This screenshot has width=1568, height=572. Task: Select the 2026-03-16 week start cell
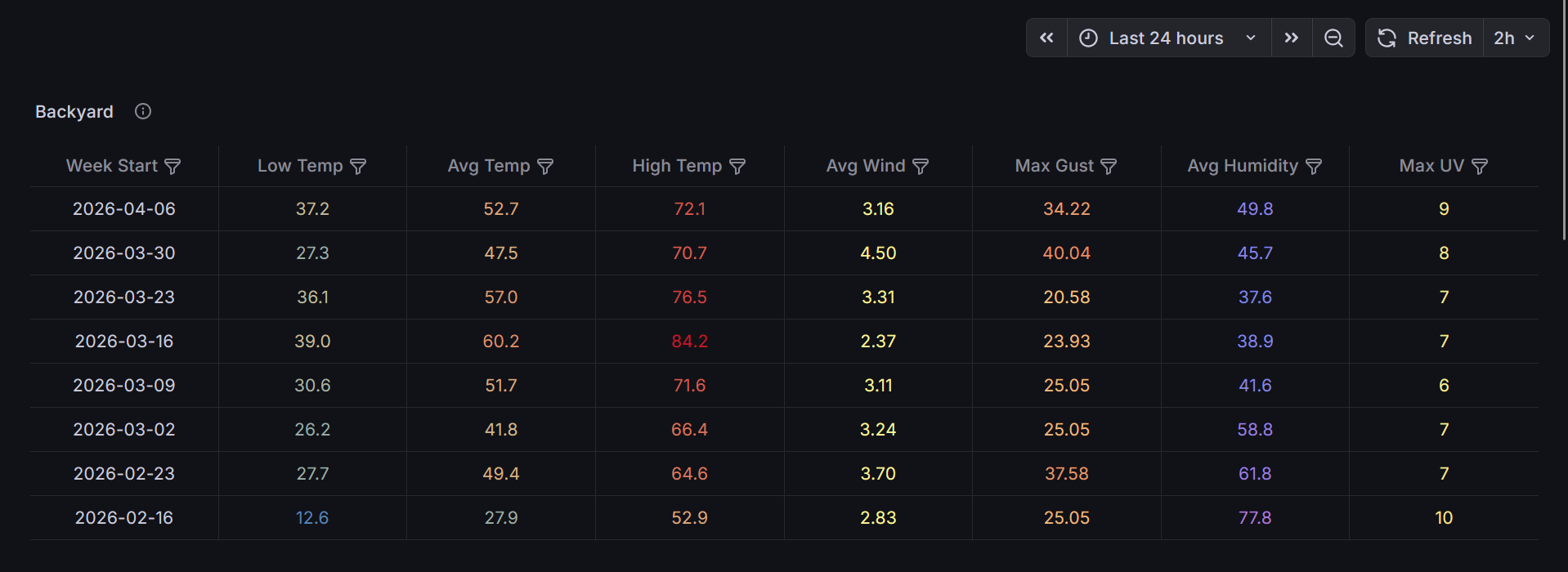[x=124, y=342]
